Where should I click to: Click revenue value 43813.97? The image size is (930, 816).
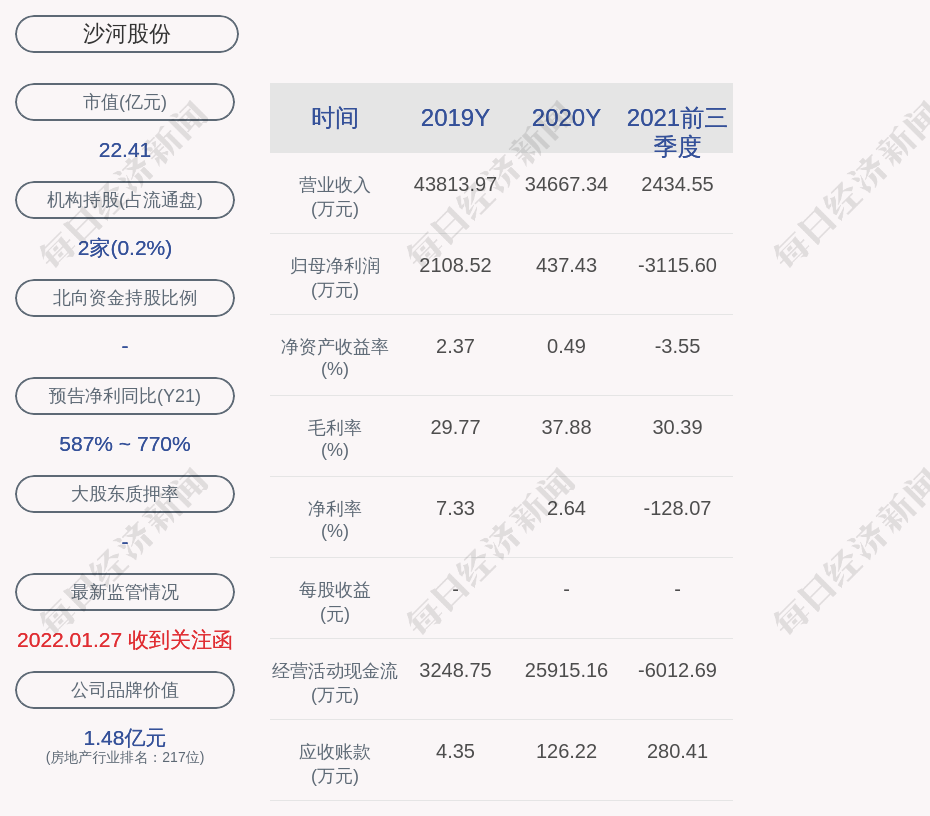coord(455,184)
